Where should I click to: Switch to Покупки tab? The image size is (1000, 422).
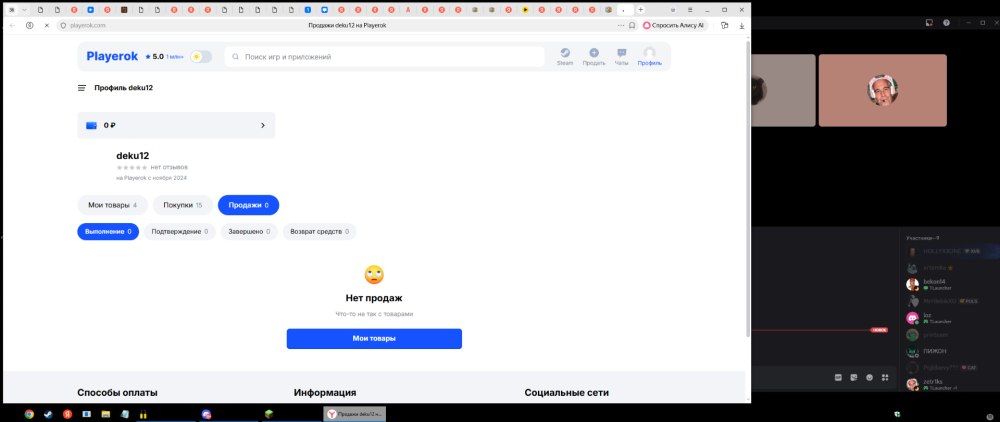pos(183,205)
